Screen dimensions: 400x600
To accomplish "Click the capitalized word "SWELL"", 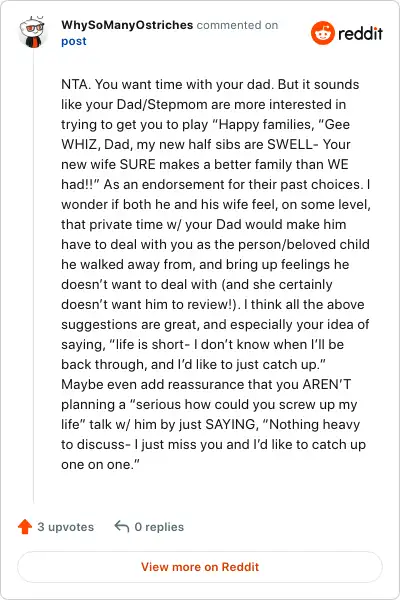I will [290, 145].
